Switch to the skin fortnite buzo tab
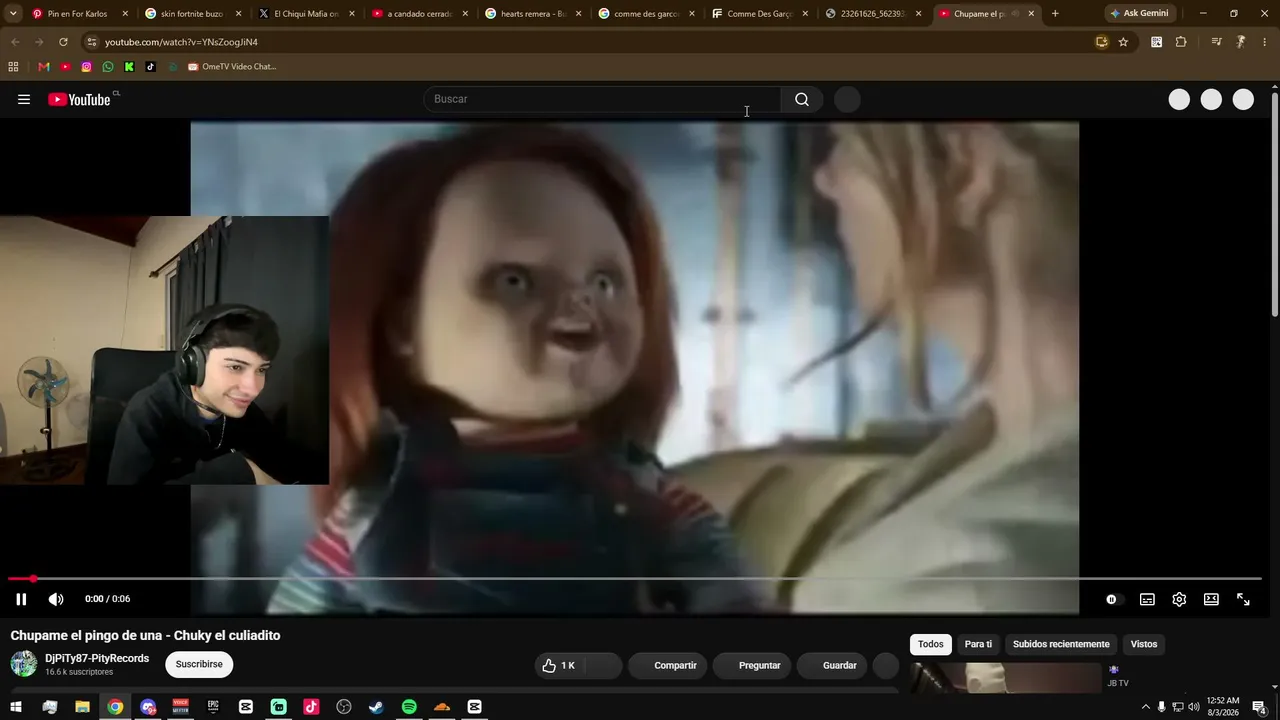 coord(192,14)
